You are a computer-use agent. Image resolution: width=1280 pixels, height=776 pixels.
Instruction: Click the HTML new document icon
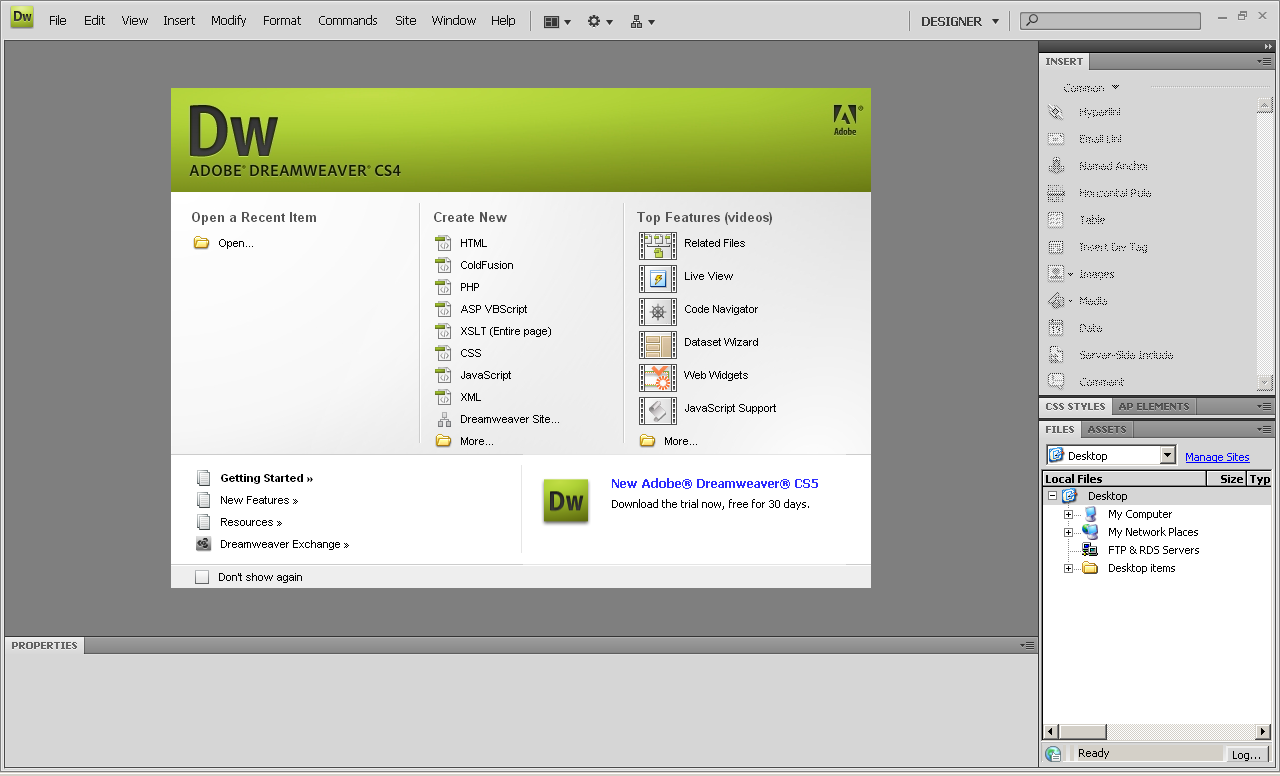click(x=444, y=243)
